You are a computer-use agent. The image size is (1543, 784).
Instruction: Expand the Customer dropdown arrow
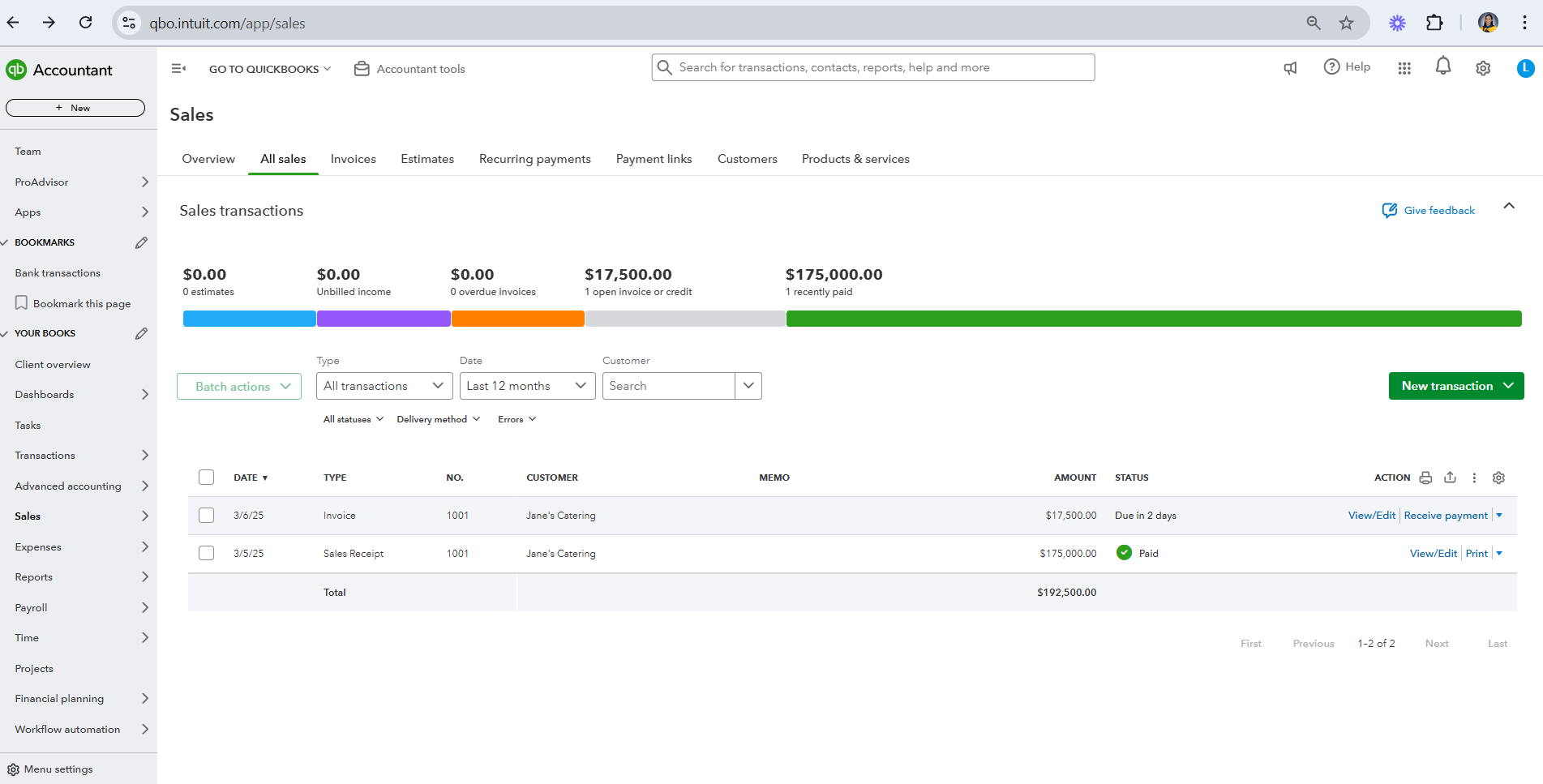pos(748,386)
